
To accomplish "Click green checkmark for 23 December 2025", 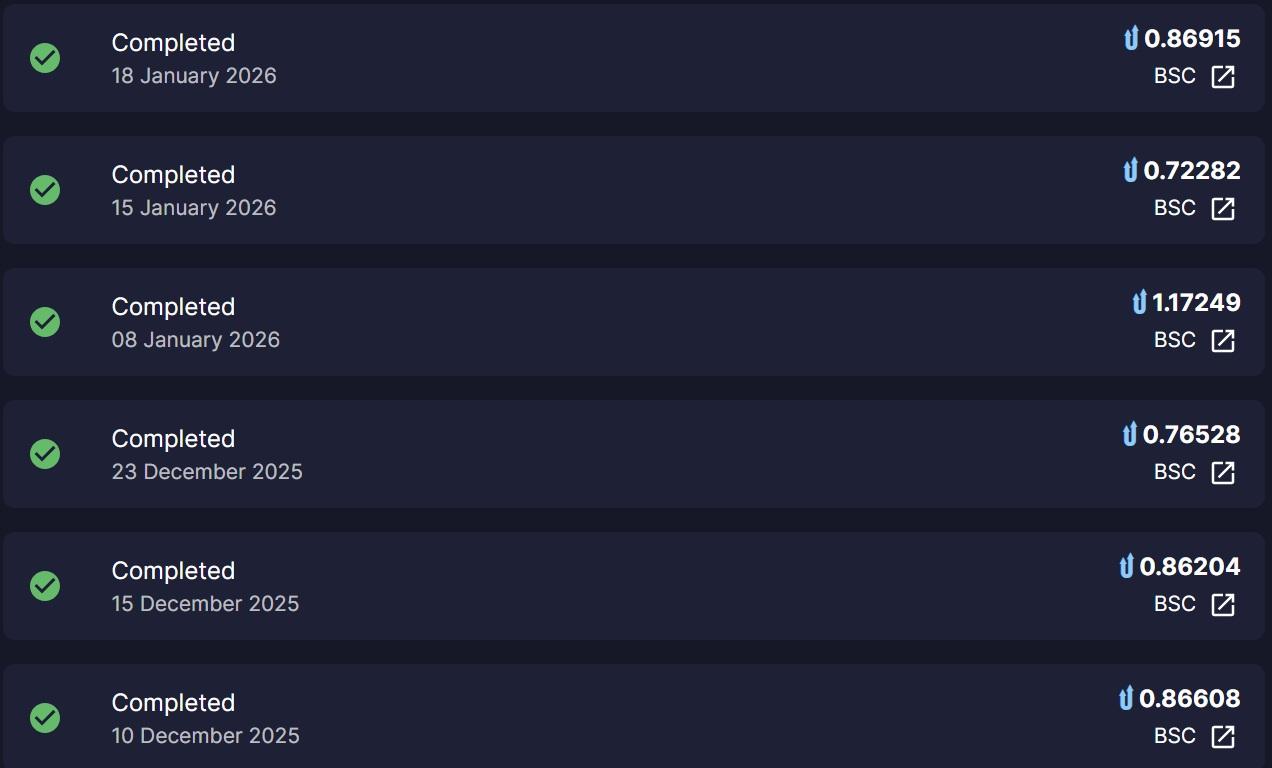I will [x=45, y=454].
